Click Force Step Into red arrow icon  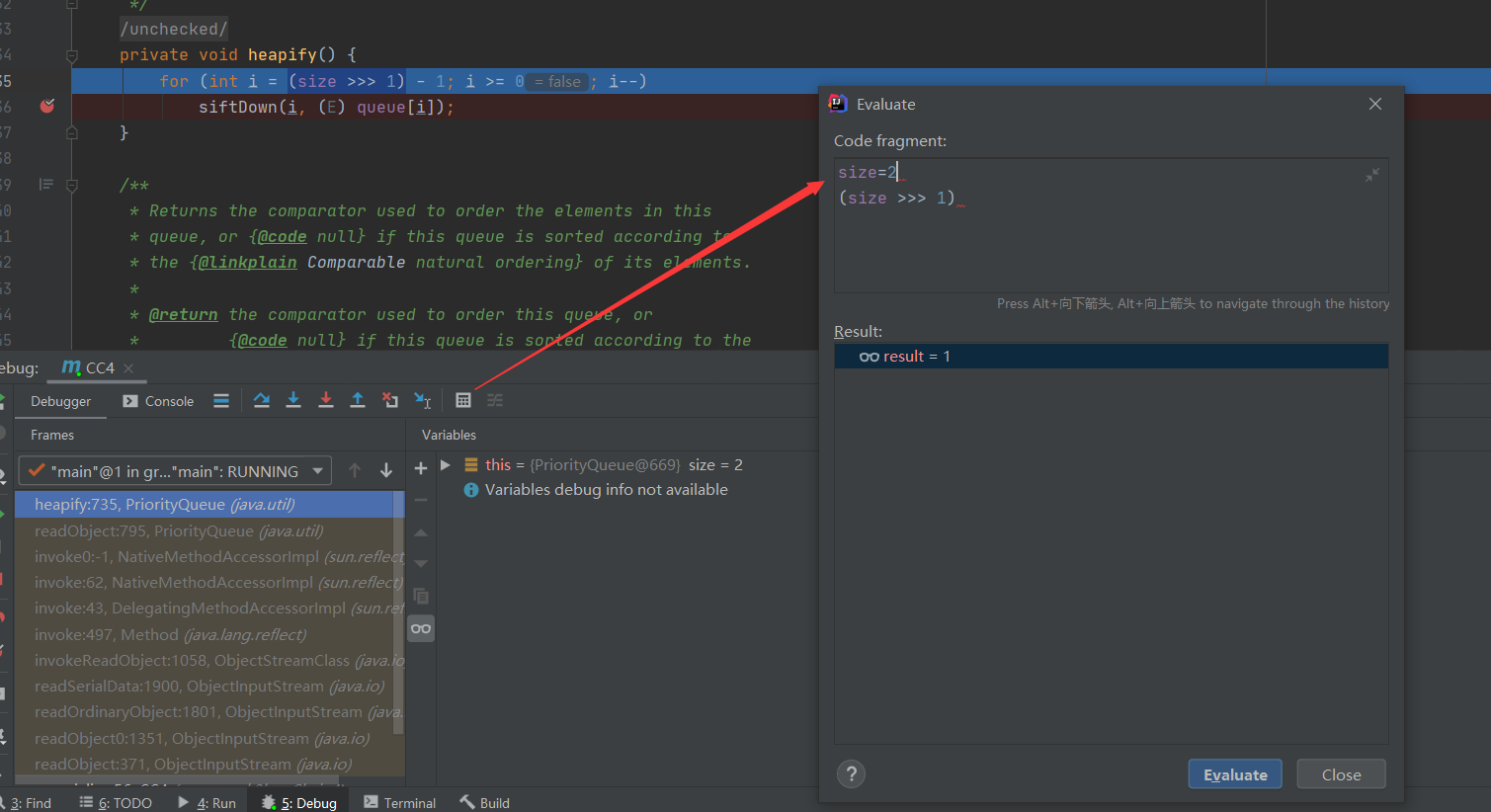click(326, 400)
